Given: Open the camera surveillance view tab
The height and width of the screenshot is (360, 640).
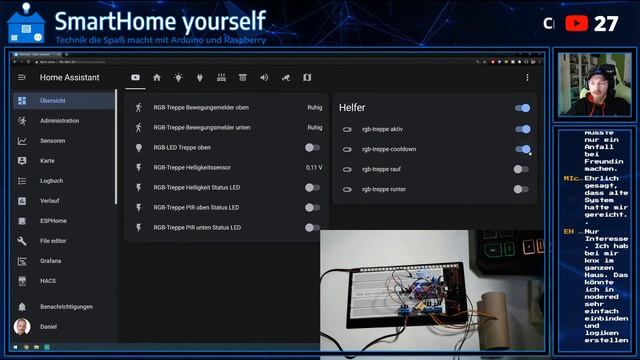Looking at the screenshot, I should (286, 78).
